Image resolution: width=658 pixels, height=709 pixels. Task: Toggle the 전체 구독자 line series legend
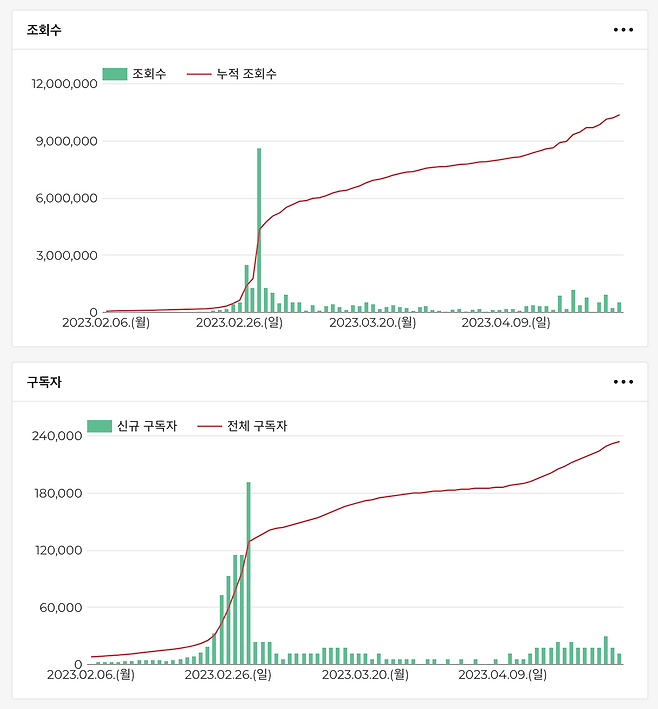[x=243, y=426]
